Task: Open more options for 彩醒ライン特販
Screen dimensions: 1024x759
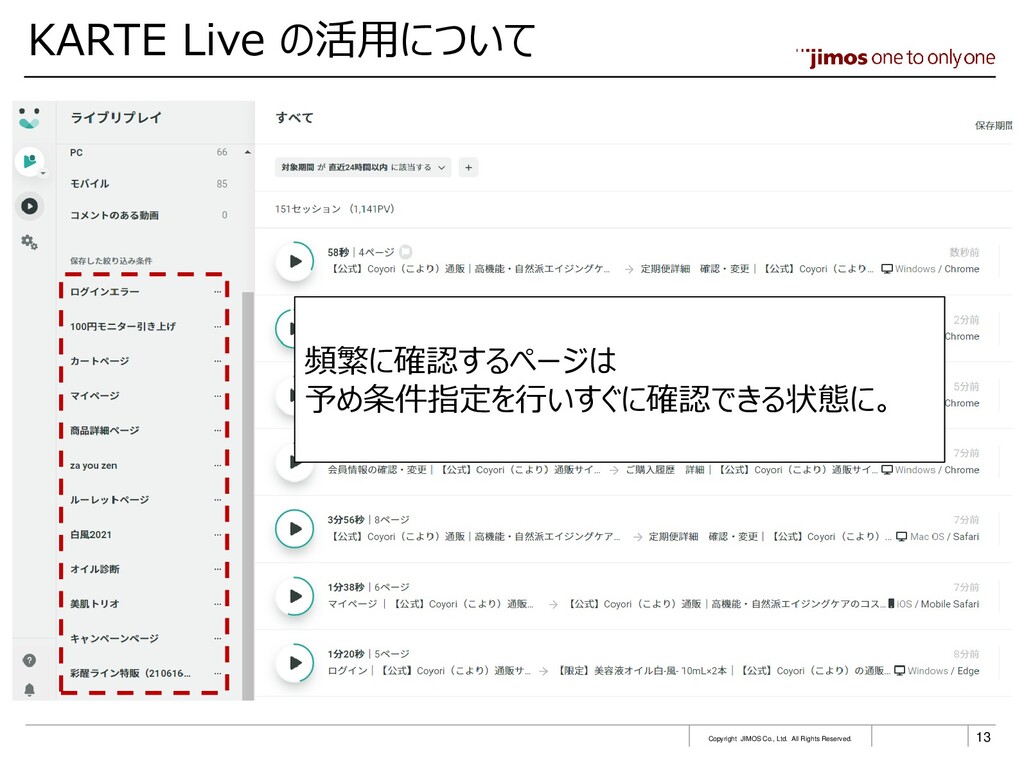Action: [x=217, y=673]
